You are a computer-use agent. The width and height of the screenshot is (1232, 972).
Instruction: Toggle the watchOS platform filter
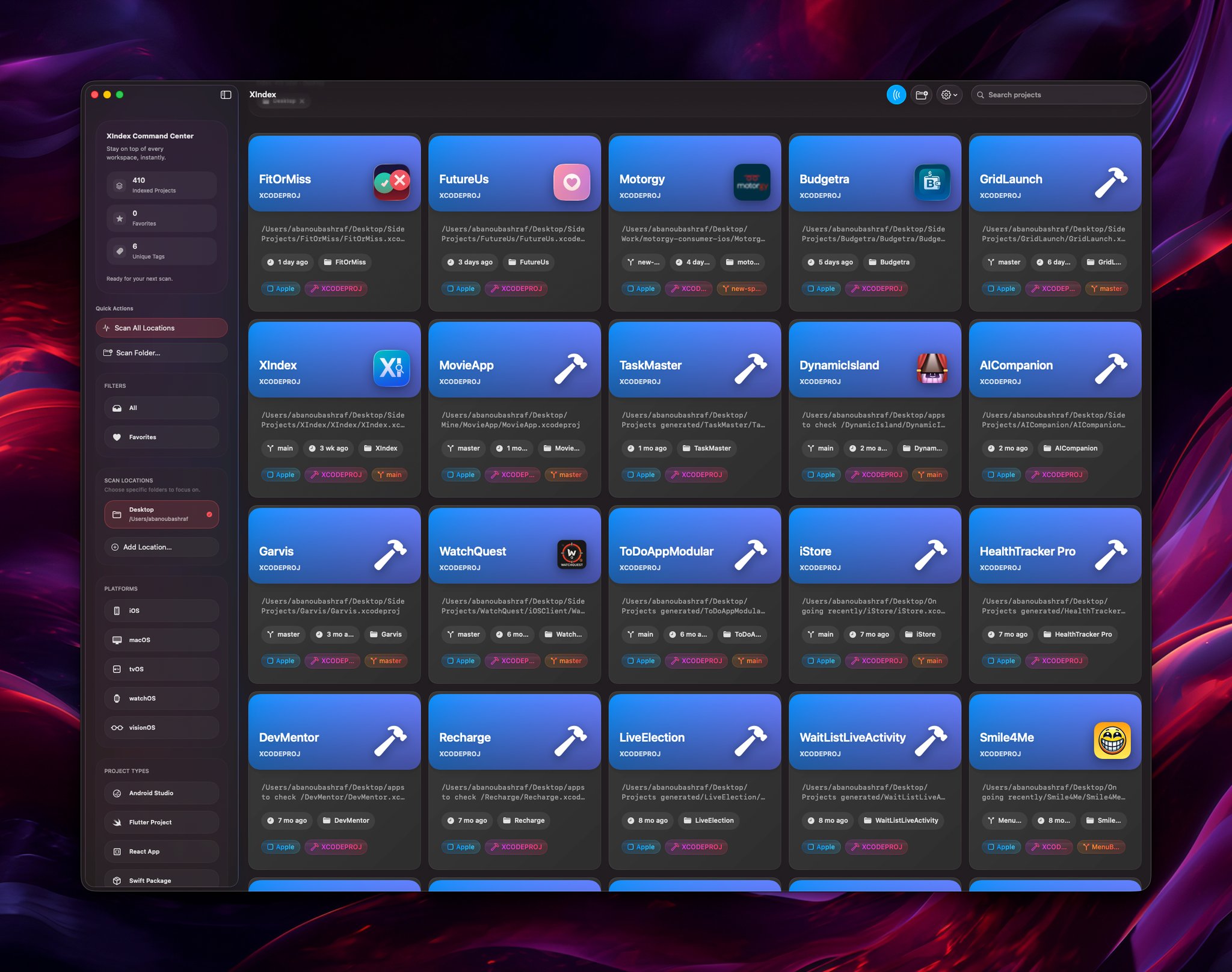coord(161,698)
